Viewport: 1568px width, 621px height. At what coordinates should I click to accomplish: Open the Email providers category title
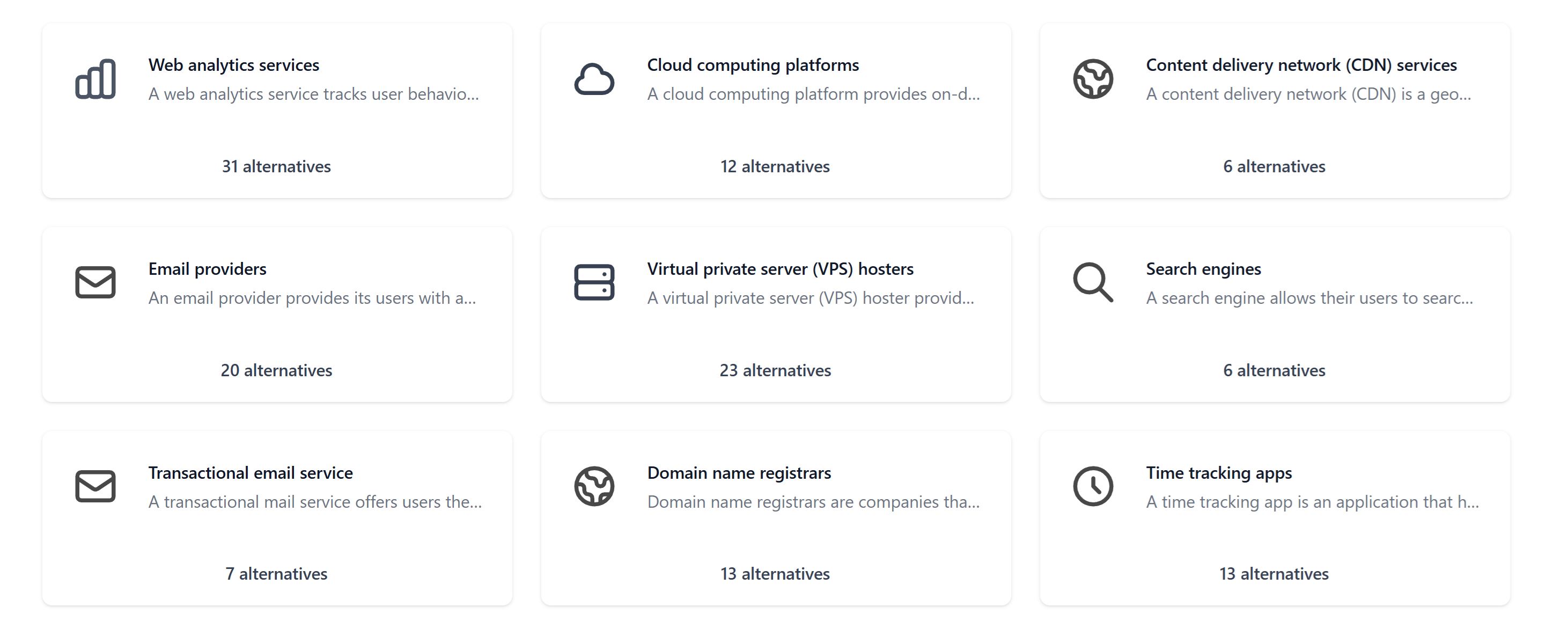[207, 269]
